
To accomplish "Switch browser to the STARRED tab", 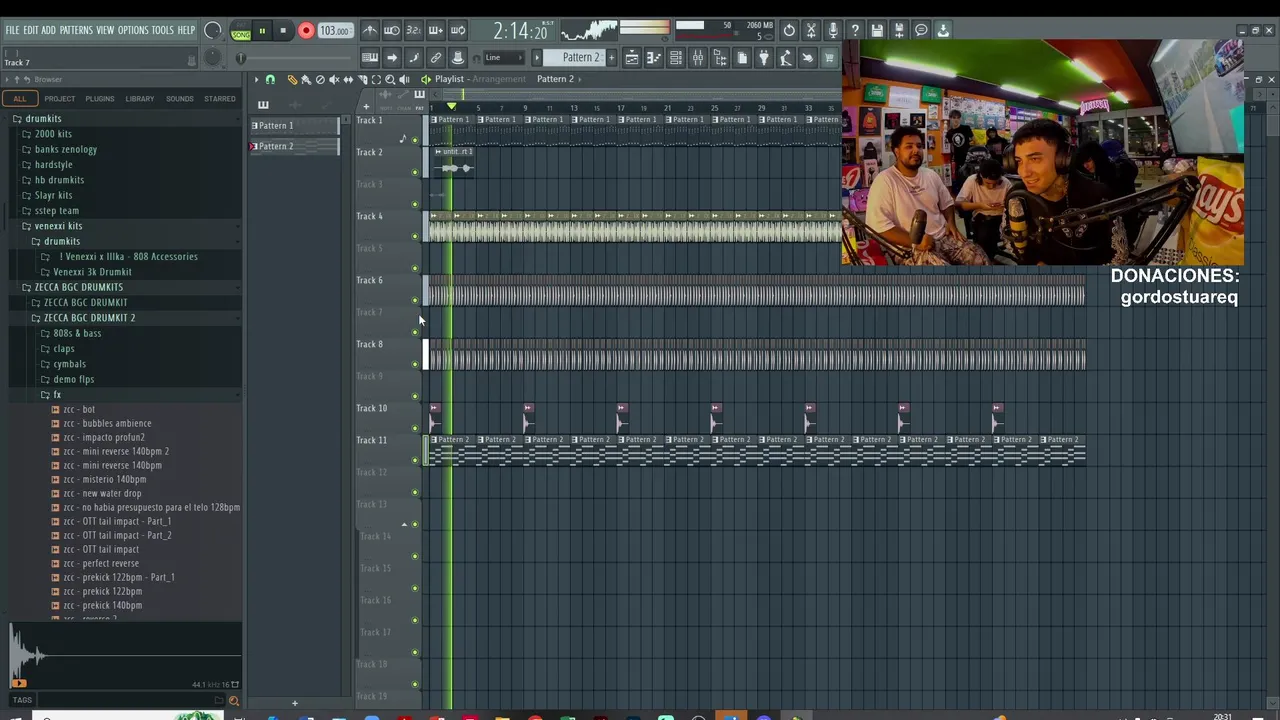I will click(x=220, y=98).
